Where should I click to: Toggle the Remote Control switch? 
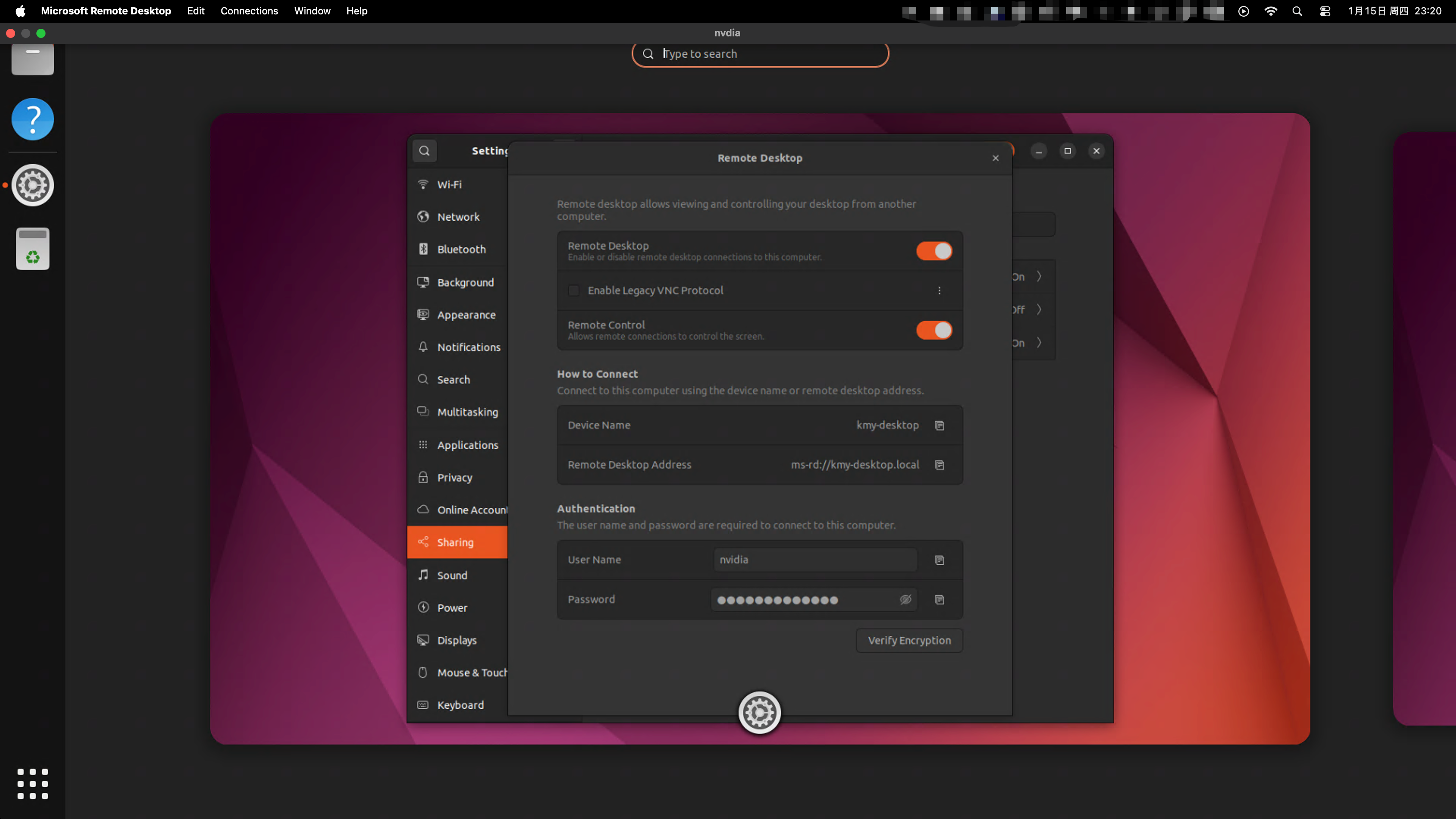click(934, 330)
